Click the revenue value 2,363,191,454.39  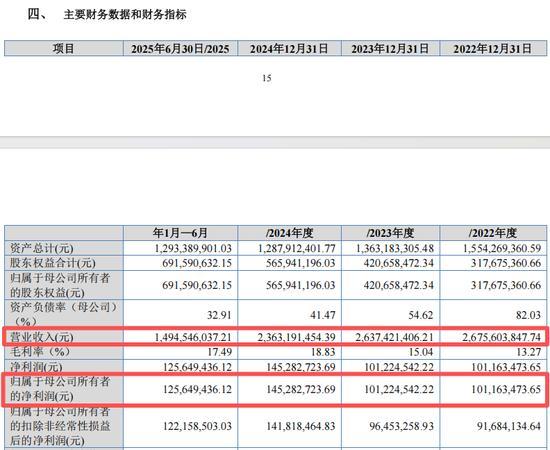coord(297,337)
